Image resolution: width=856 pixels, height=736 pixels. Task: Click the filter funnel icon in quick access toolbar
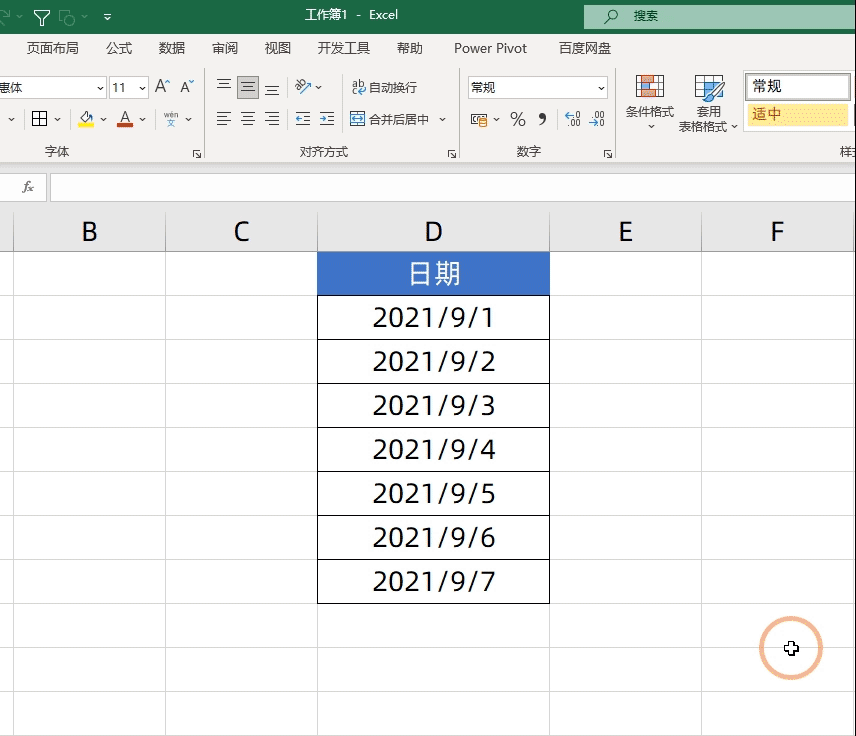41,17
